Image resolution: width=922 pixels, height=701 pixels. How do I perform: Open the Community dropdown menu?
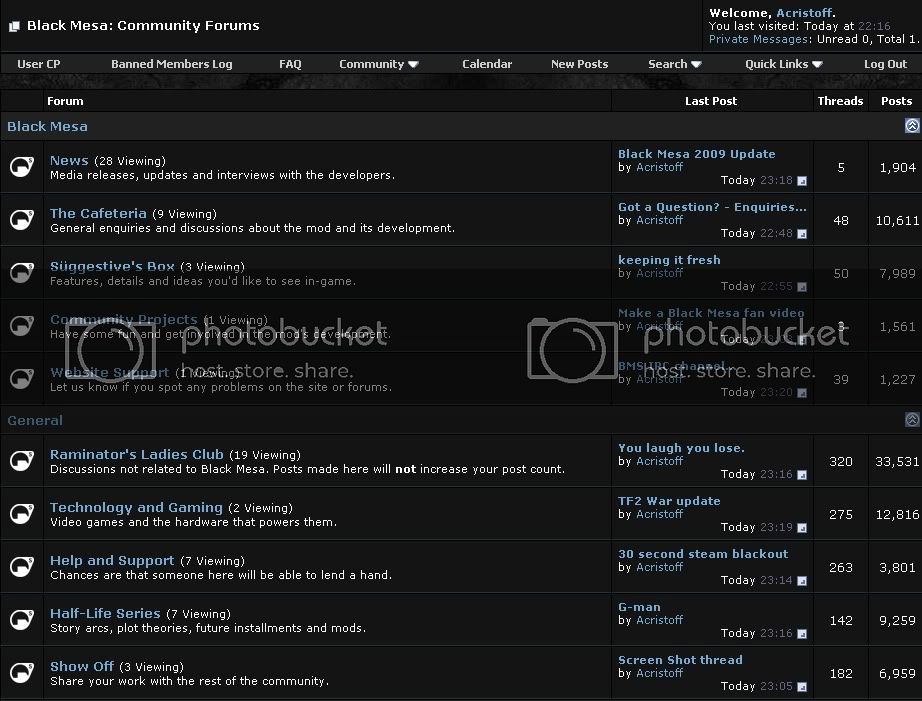[378, 64]
